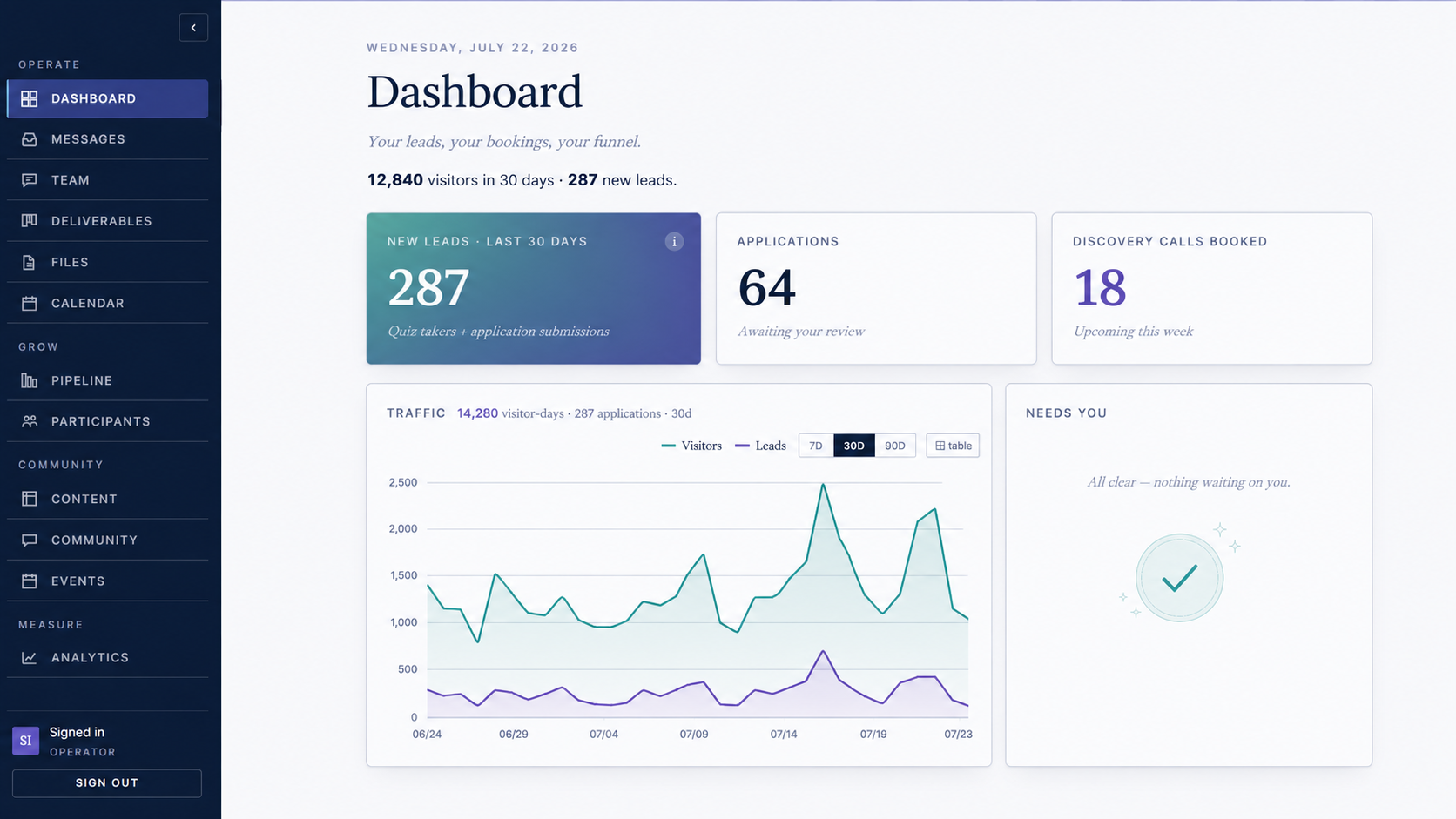The image size is (1456, 819).
Task: Click the Community speech bubble icon
Action: pyautogui.click(x=30, y=540)
